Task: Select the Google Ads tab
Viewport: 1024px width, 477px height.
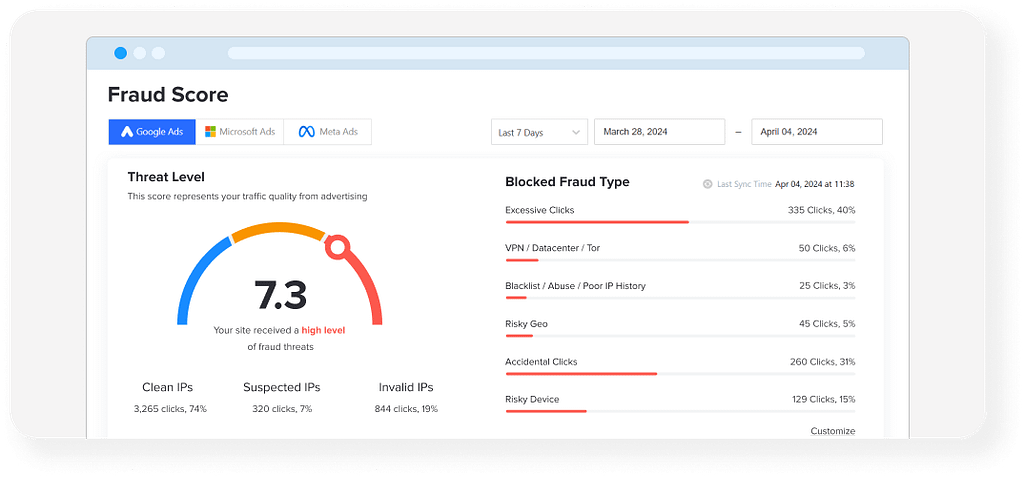Action: click(152, 131)
